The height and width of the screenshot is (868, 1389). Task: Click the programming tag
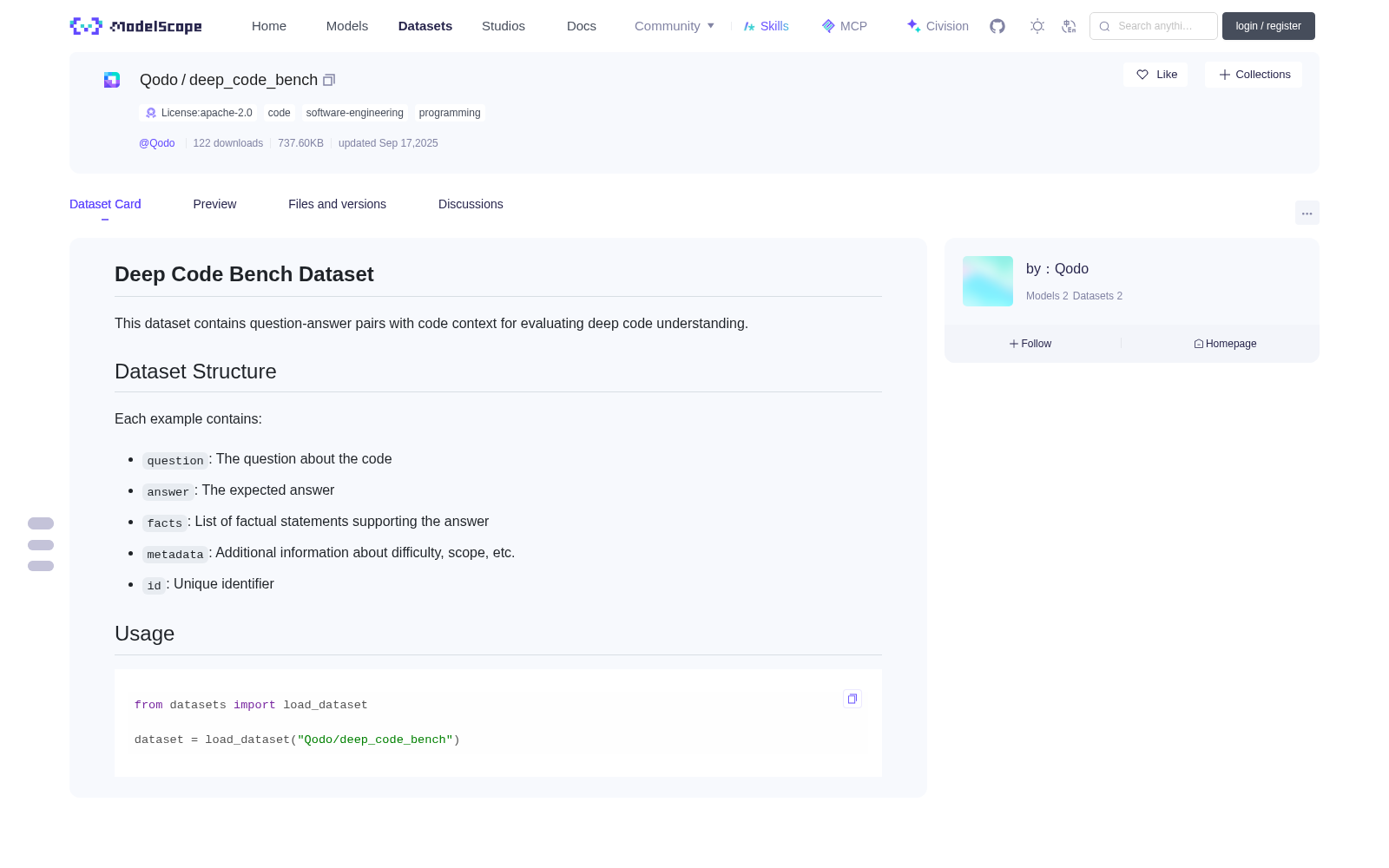click(450, 113)
